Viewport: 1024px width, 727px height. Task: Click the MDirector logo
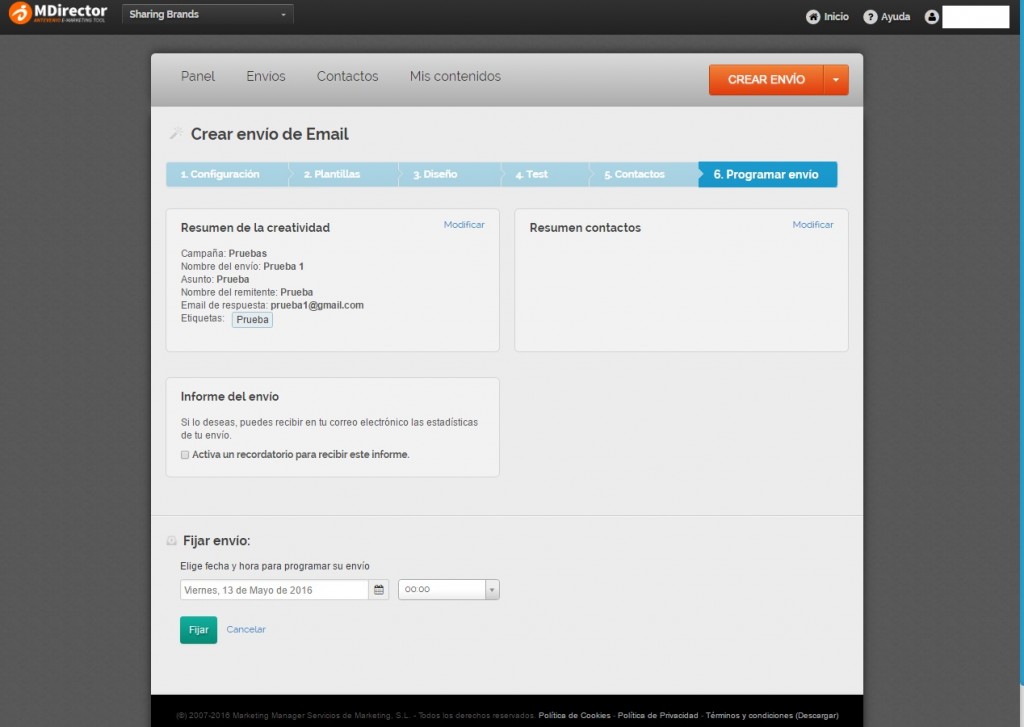pos(58,13)
